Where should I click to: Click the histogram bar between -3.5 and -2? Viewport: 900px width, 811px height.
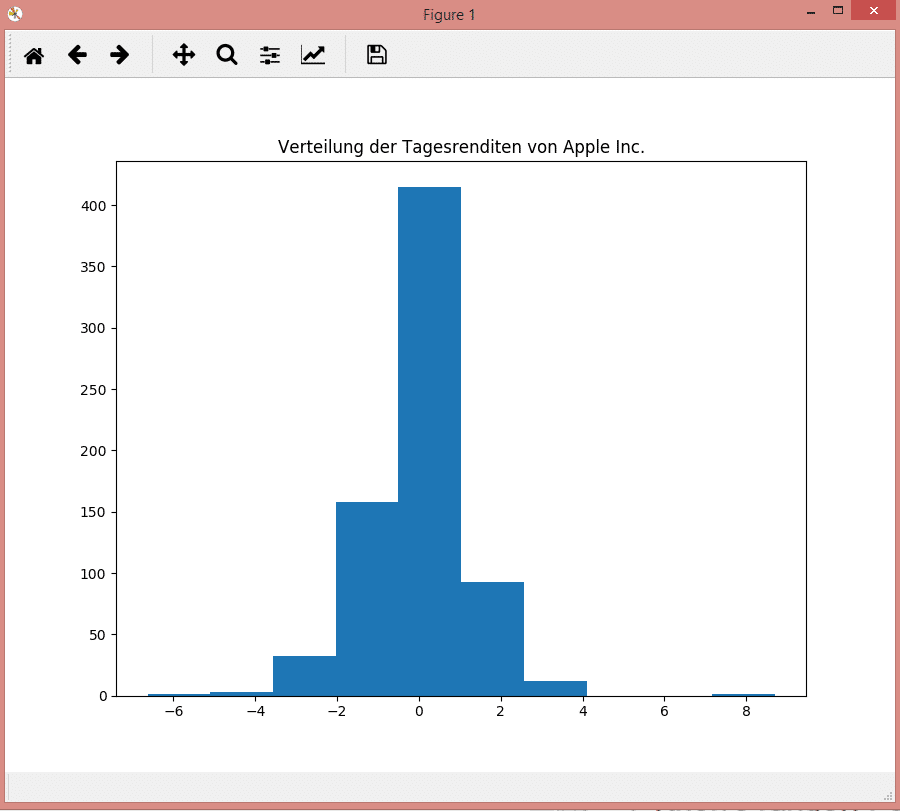pyautogui.click(x=304, y=676)
